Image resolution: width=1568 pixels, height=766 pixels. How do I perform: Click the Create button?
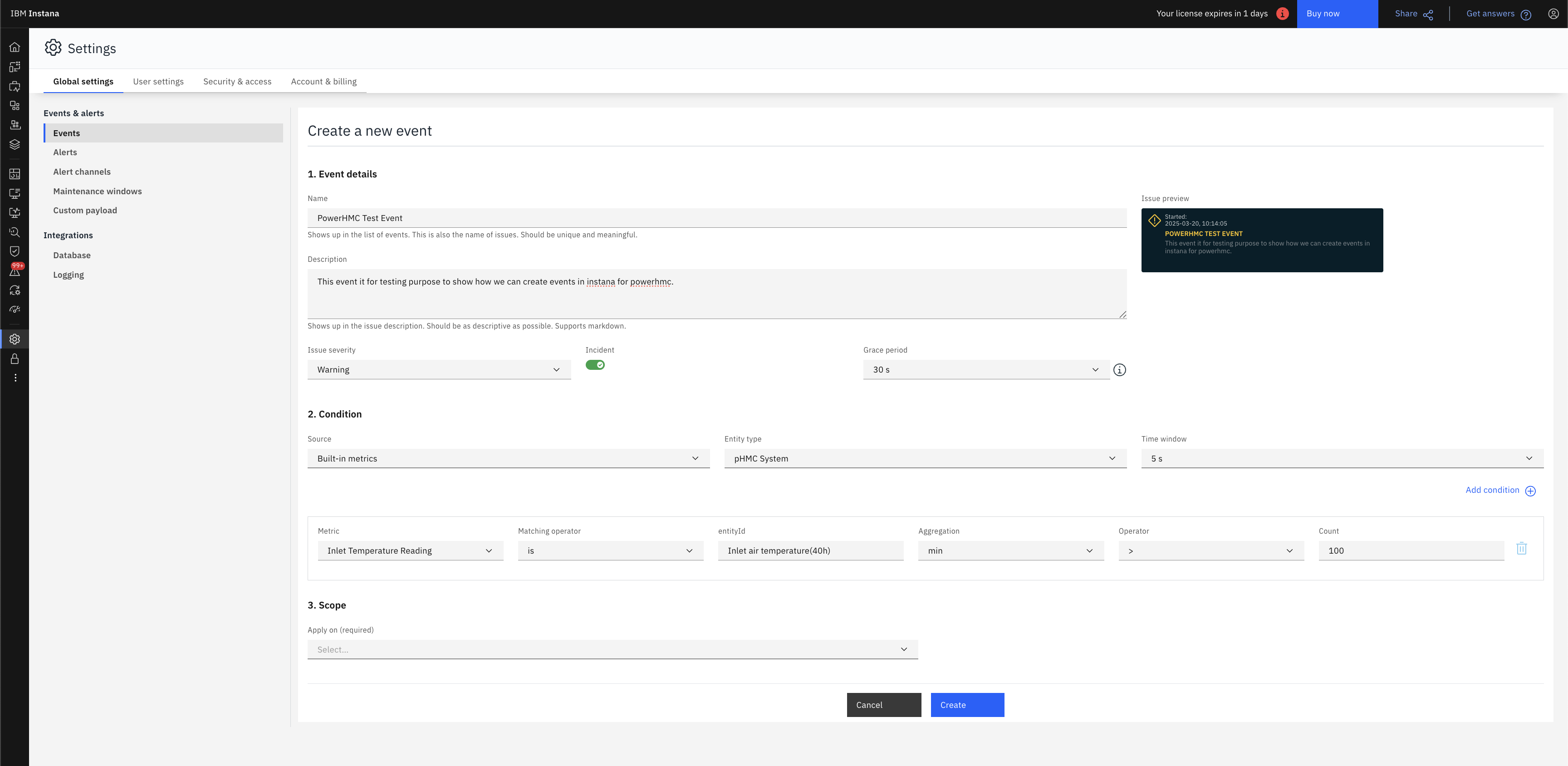967,705
